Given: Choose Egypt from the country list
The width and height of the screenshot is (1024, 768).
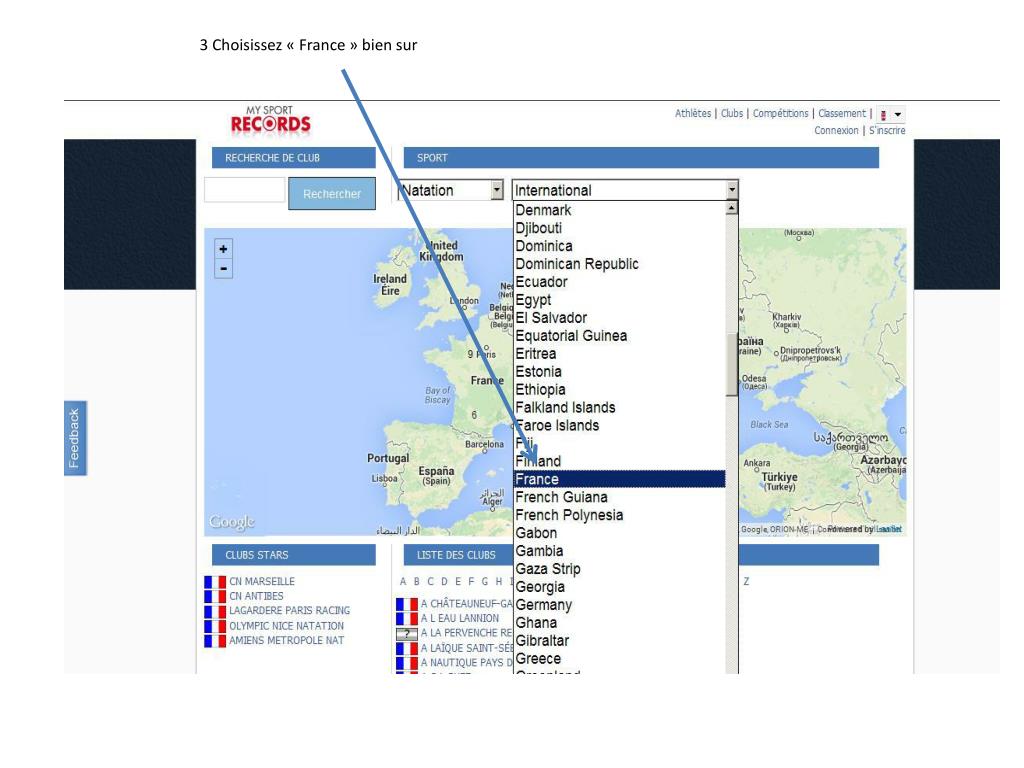Looking at the screenshot, I should click(x=619, y=300).
